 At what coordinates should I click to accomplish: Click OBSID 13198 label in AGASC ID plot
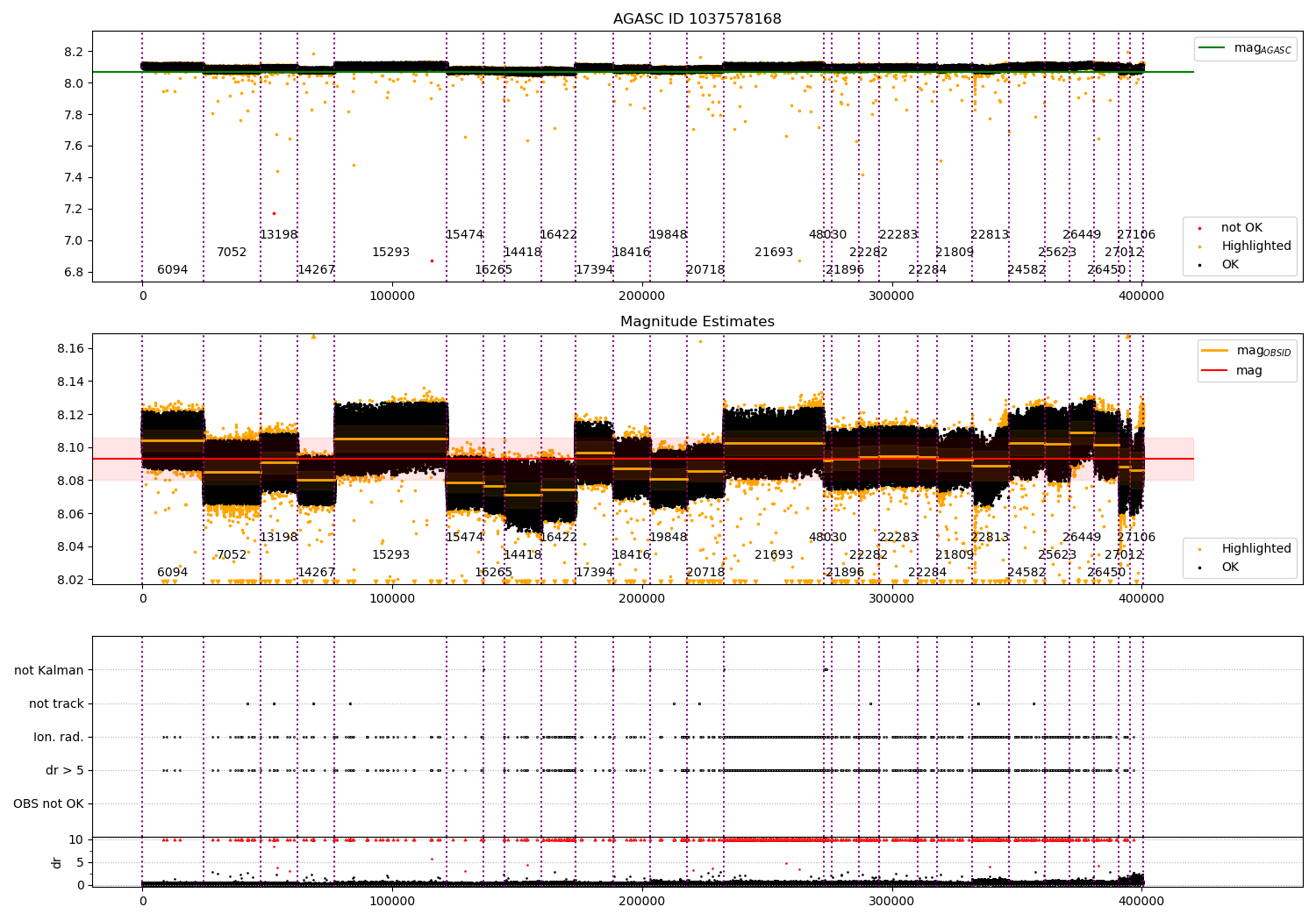tap(279, 235)
